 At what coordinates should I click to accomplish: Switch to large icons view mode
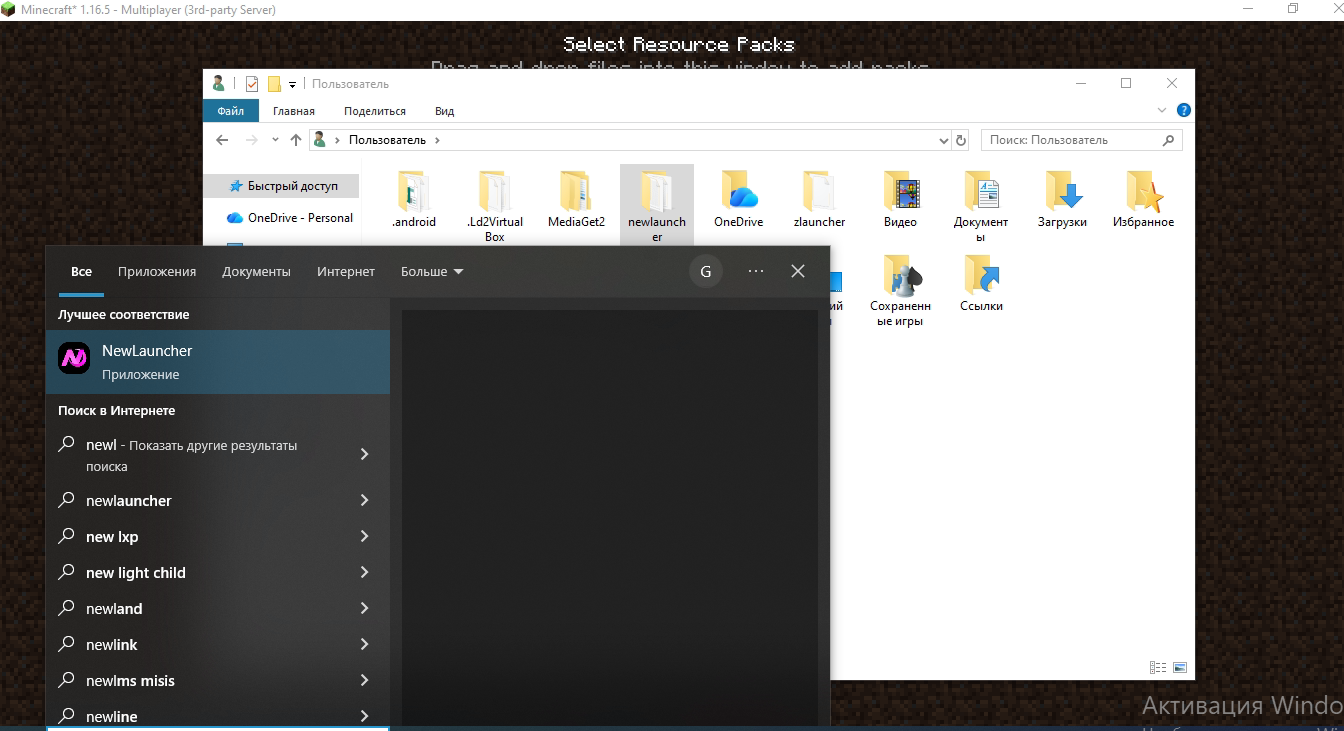pos(1180,667)
